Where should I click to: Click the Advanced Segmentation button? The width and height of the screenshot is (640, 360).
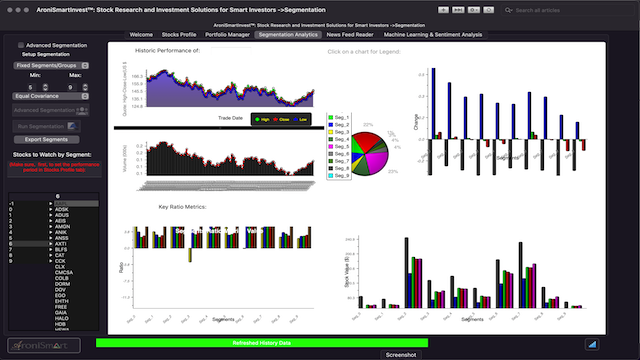click(x=51, y=110)
